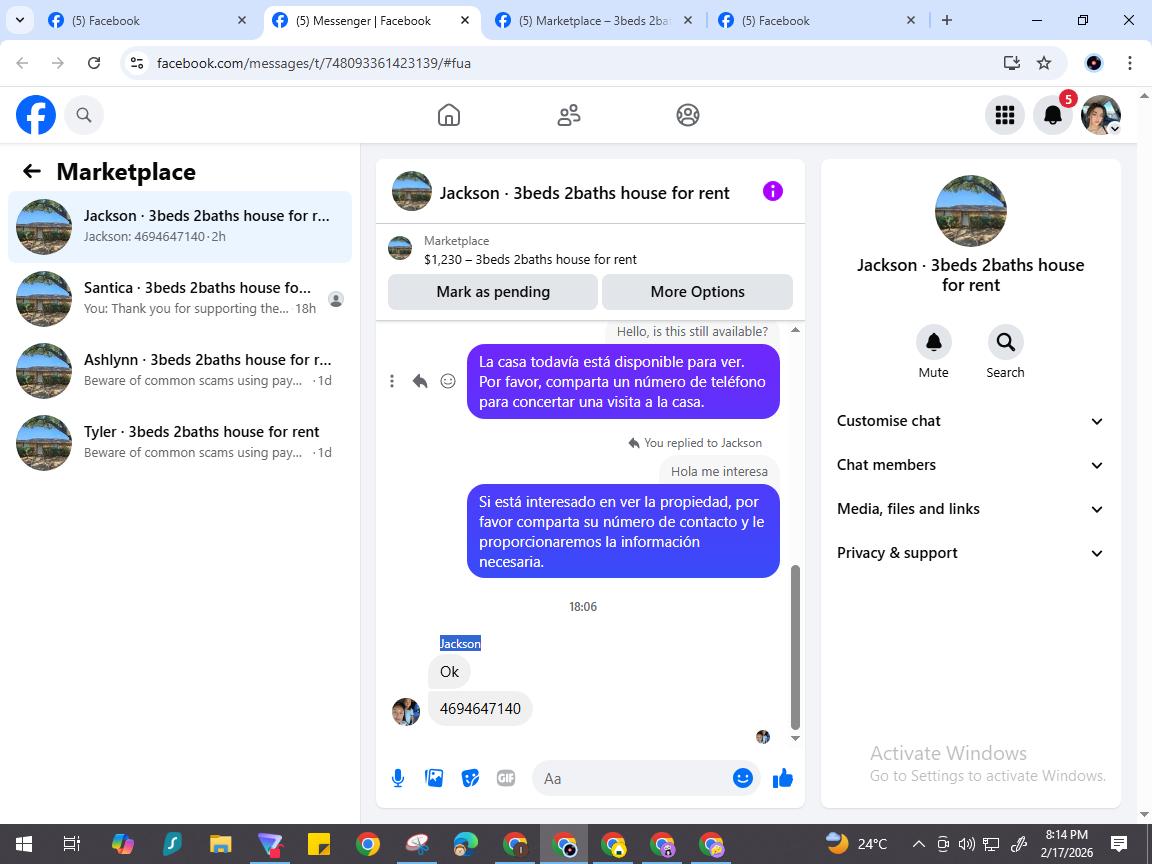Attach a photo file icon
This screenshot has height=864, width=1152.
(434, 778)
